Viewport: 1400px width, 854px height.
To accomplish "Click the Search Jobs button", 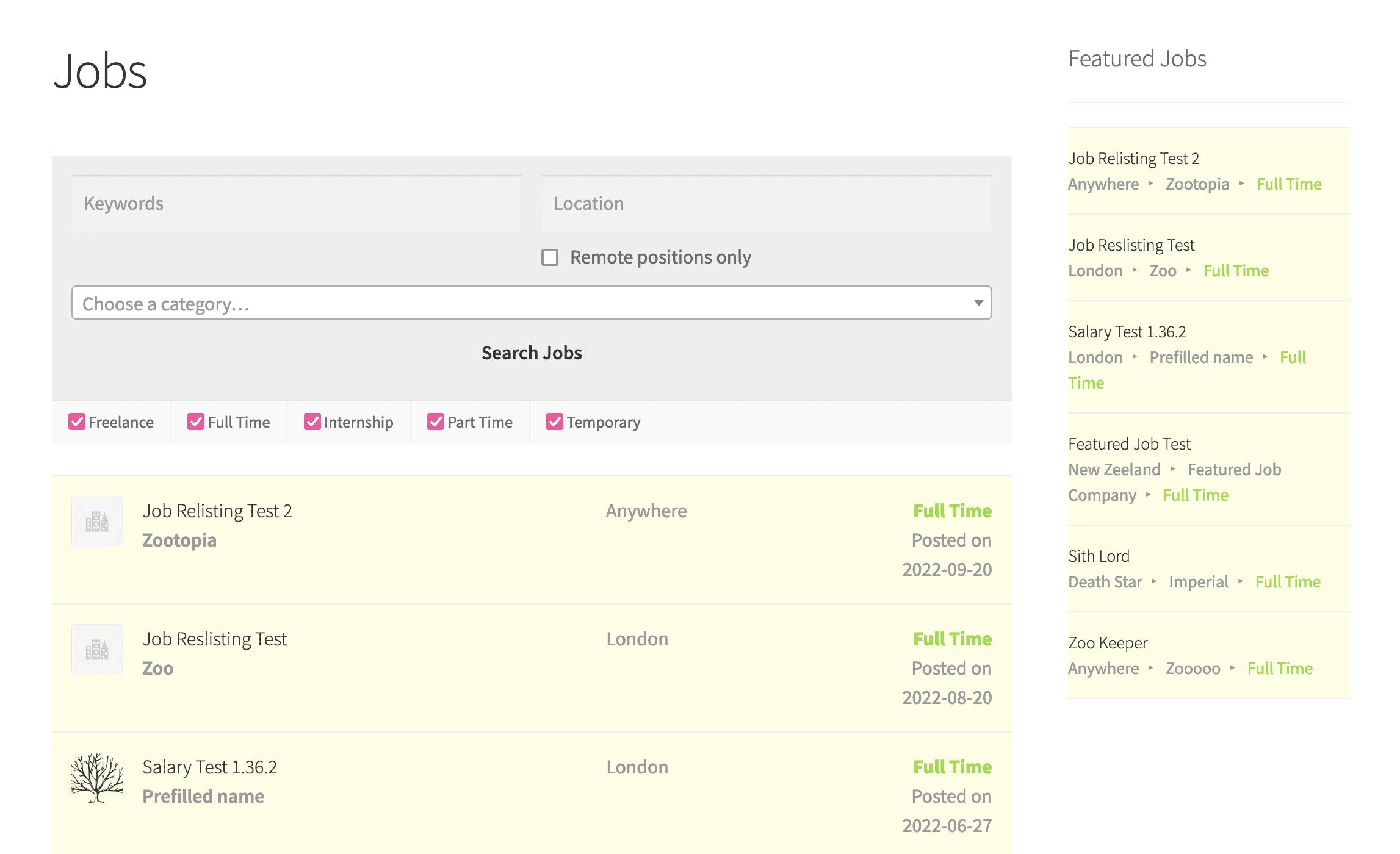I will (x=532, y=353).
